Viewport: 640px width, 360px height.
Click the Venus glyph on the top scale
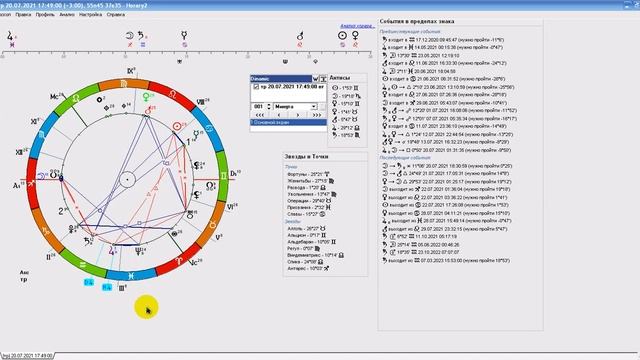pos(356,36)
